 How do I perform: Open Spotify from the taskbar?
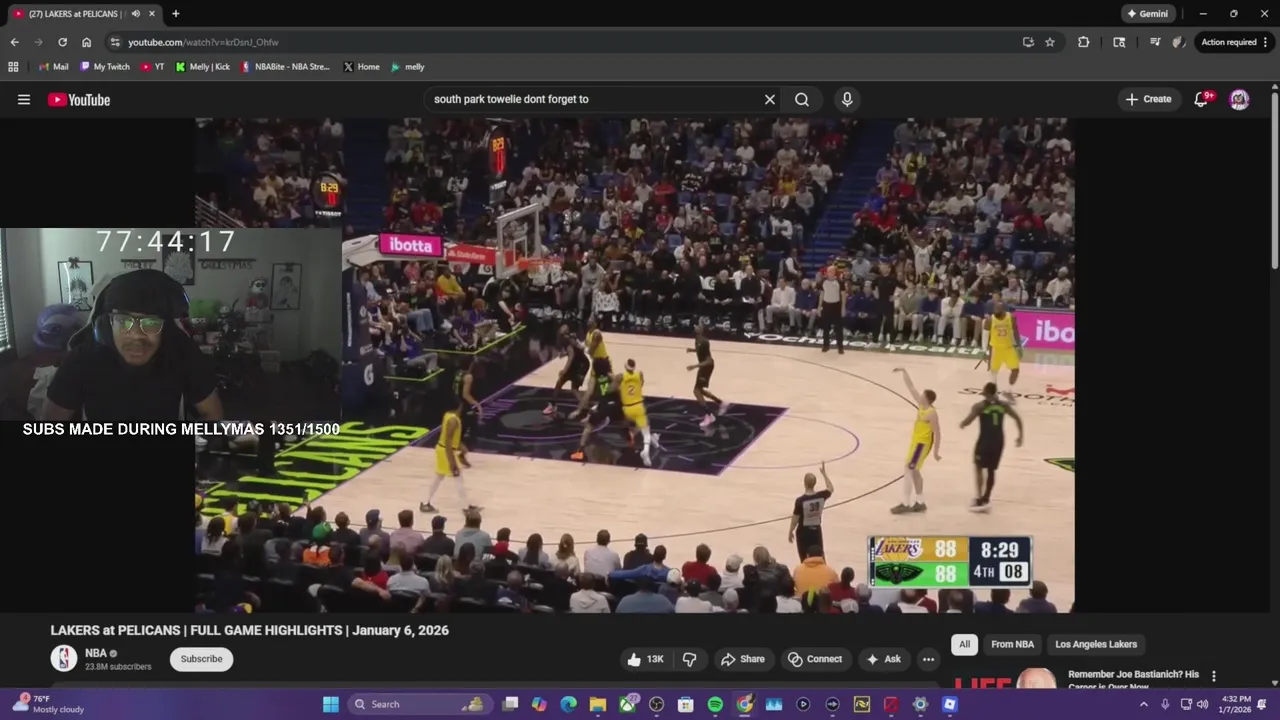715,704
